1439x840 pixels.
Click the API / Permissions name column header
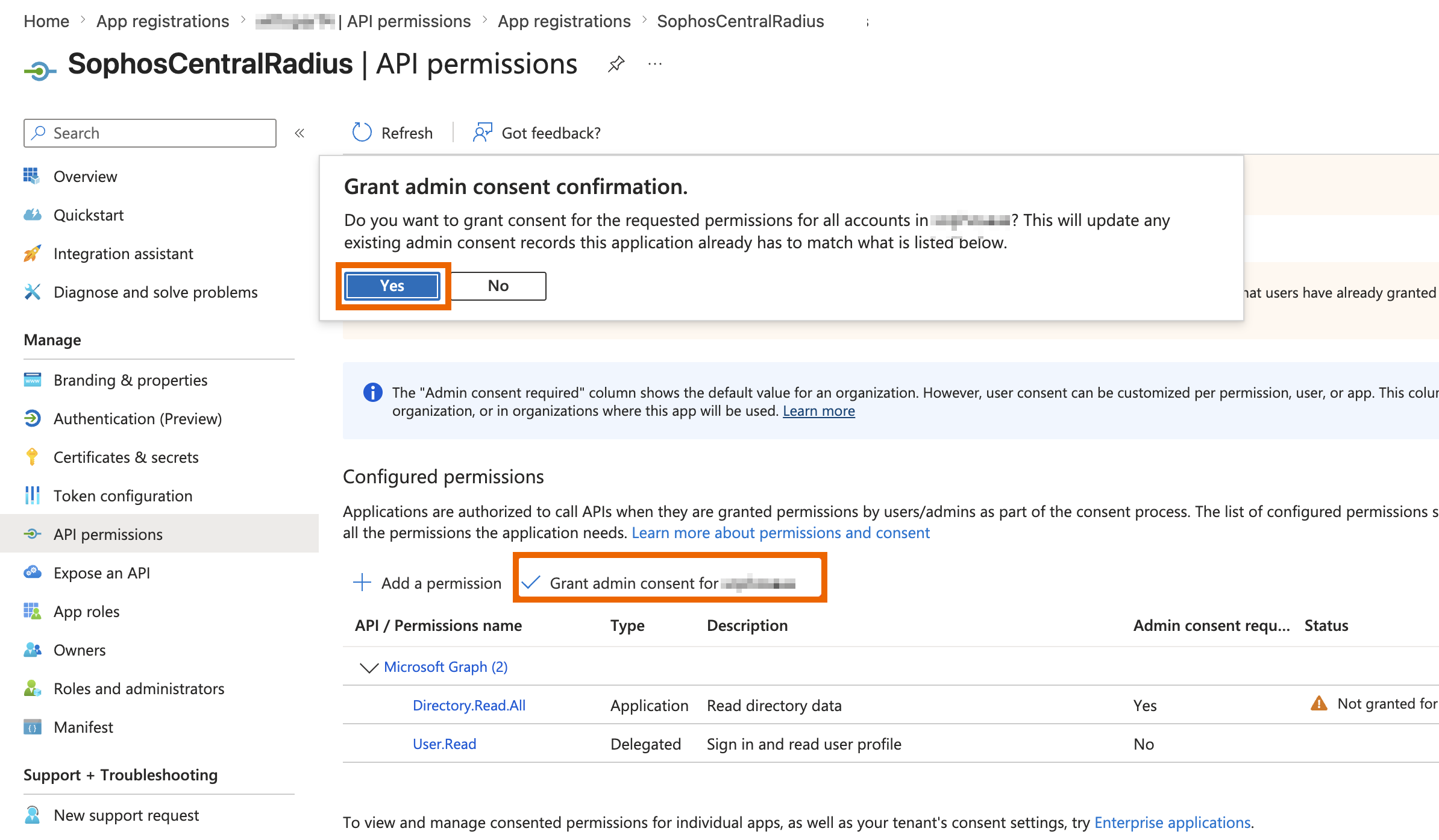pyautogui.click(x=438, y=625)
